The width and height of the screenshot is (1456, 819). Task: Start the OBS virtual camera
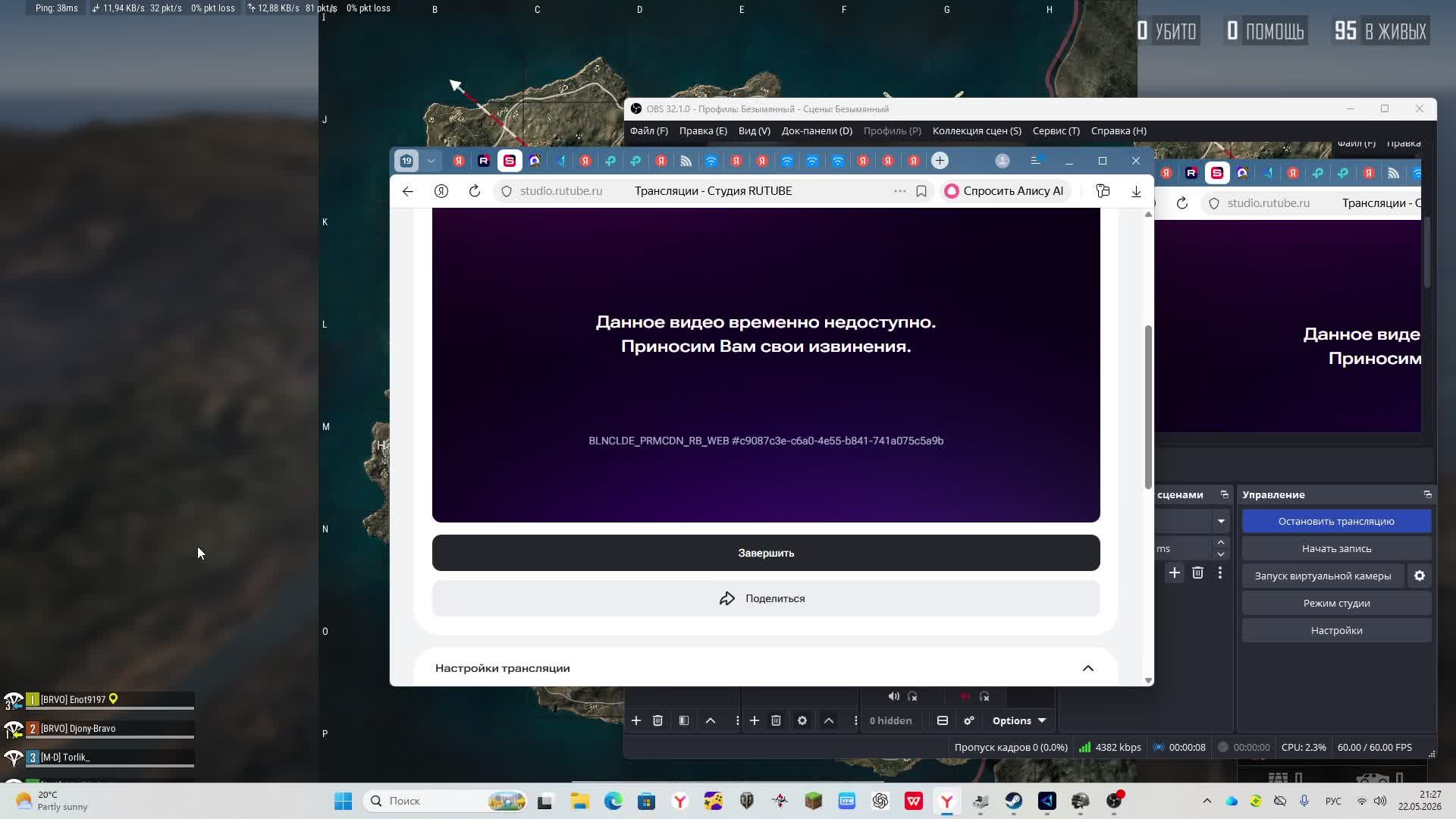click(1323, 576)
